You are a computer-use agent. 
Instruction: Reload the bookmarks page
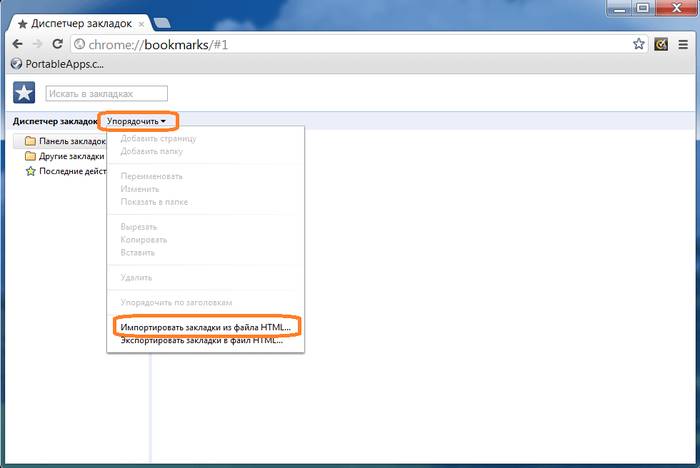click(x=58, y=45)
